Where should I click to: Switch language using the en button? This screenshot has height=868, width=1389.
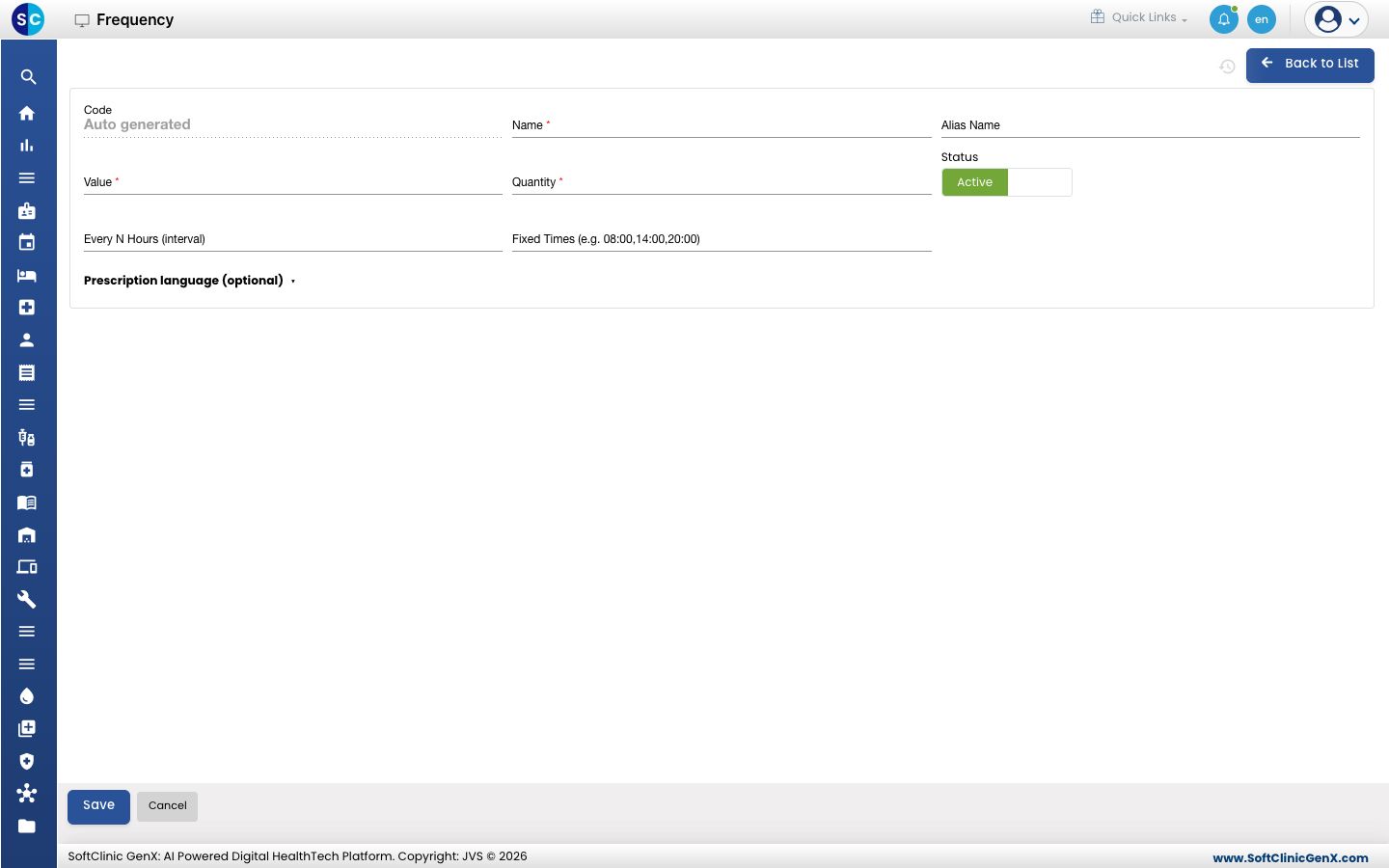point(1262,19)
